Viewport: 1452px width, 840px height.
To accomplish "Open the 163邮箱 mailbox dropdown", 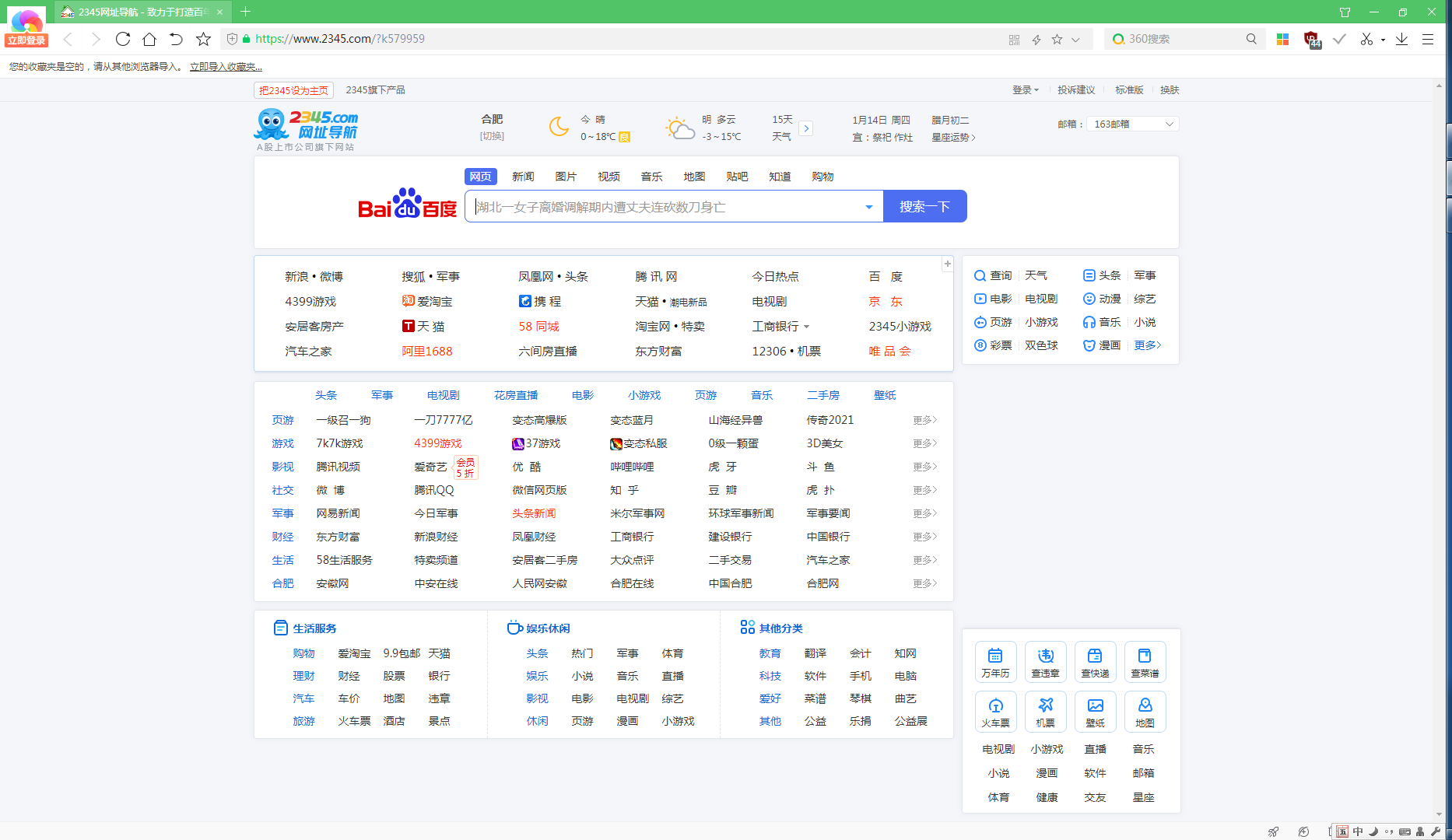I will click(x=1133, y=124).
